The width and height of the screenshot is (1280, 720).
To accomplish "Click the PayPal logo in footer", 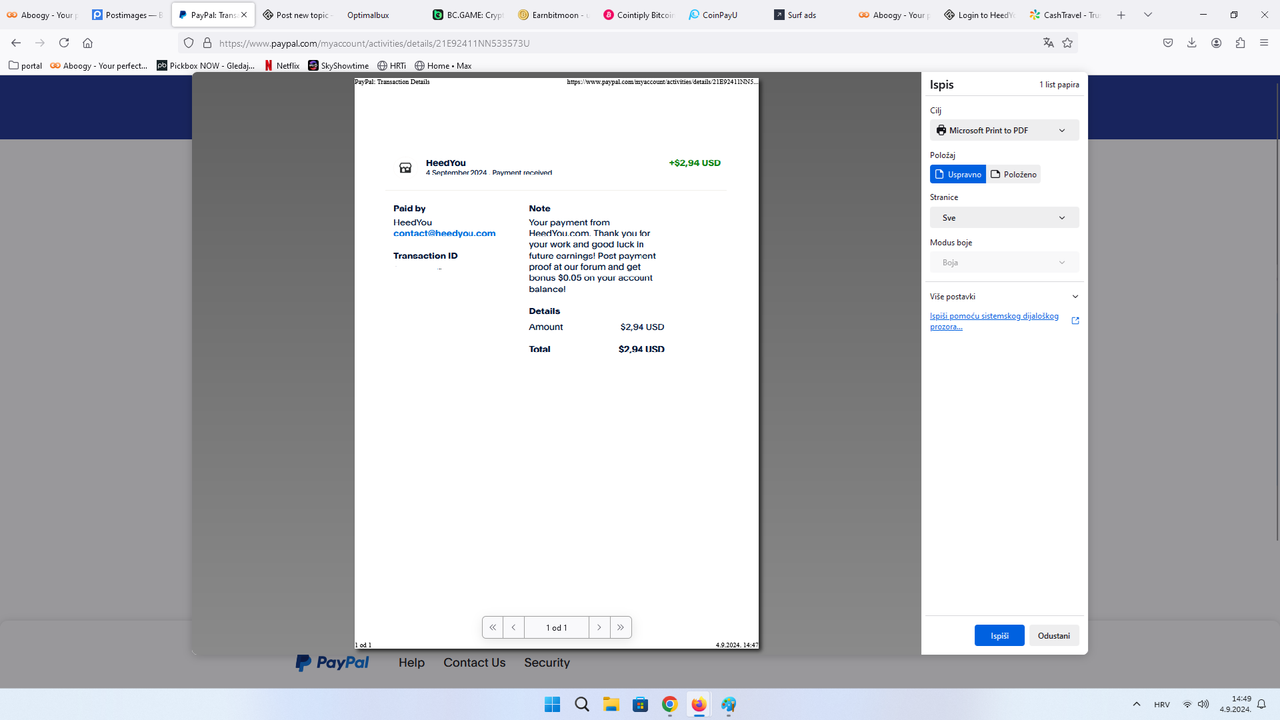I will (332, 662).
